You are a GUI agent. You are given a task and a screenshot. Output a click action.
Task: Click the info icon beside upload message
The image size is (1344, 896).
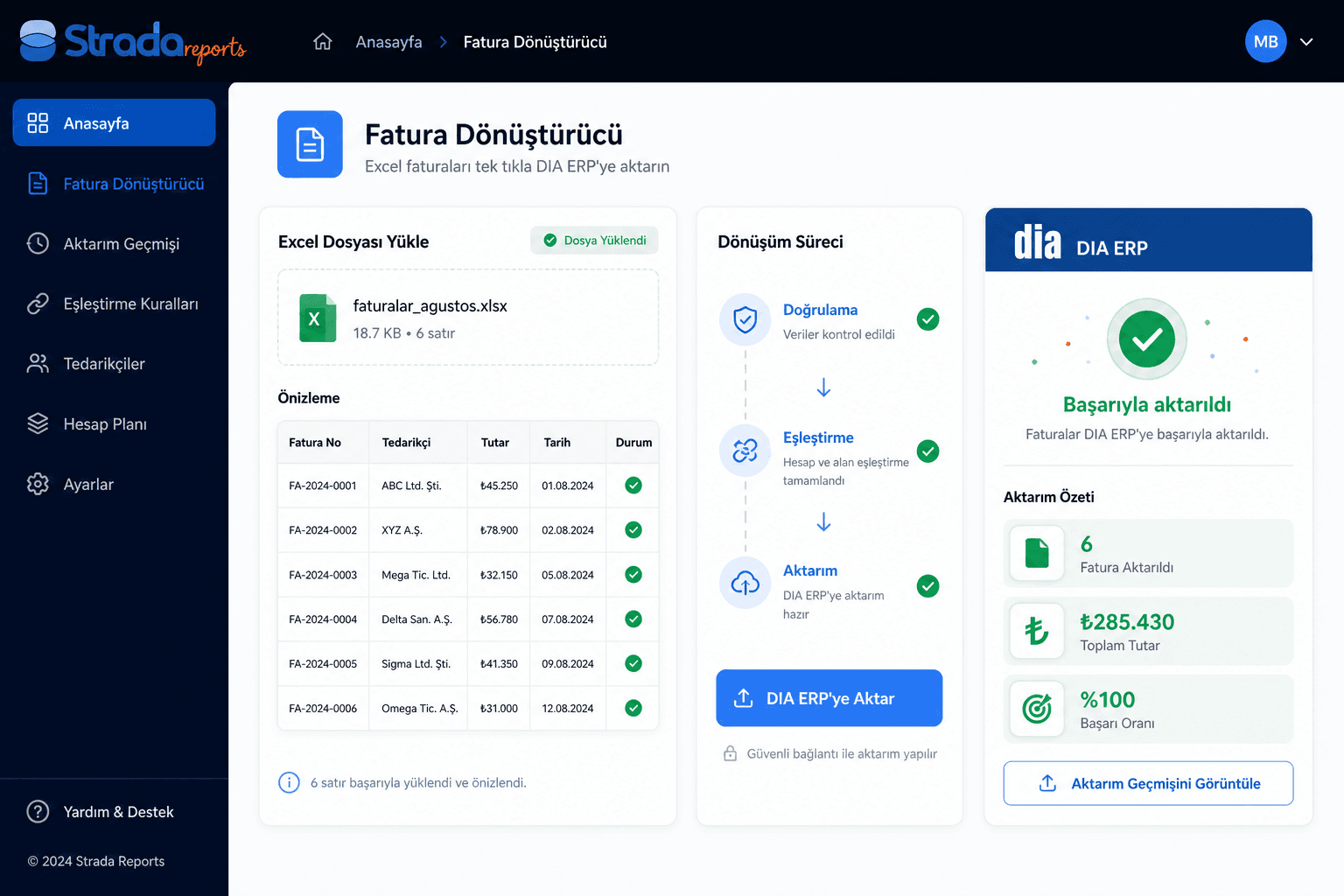pos(289,782)
